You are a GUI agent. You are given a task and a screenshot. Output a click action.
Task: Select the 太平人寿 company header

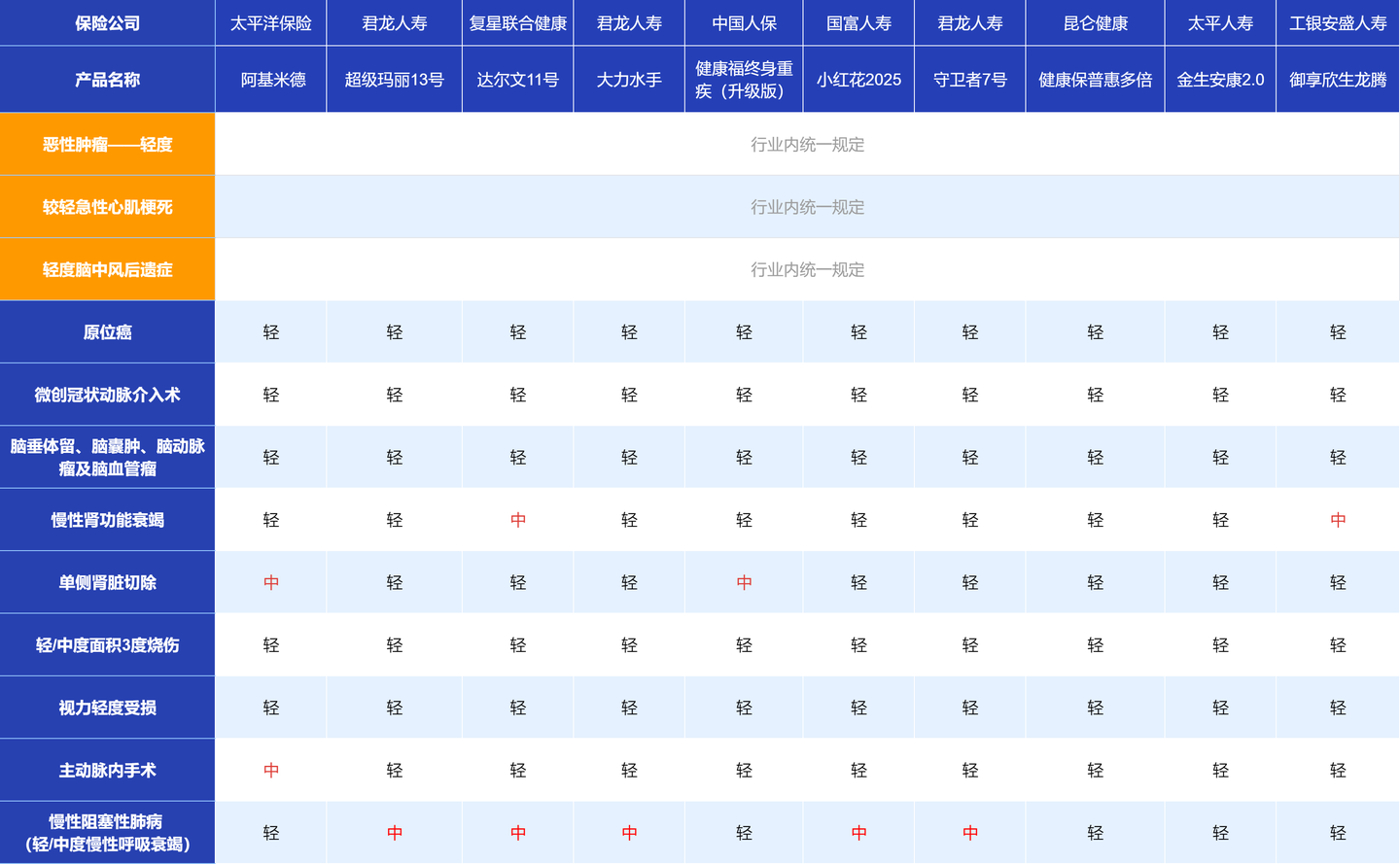point(1221,23)
